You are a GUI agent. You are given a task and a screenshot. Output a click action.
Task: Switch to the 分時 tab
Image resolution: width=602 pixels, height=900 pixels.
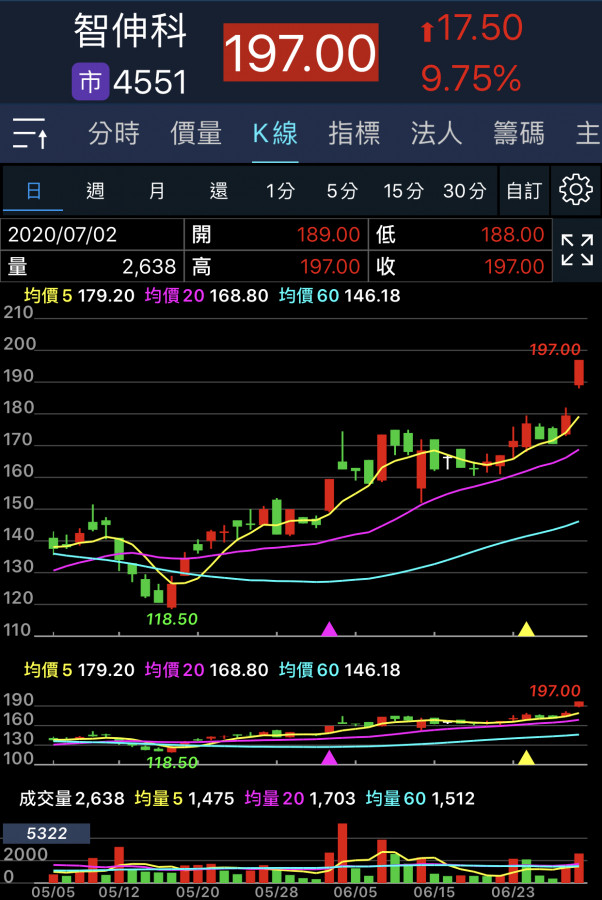coord(113,133)
